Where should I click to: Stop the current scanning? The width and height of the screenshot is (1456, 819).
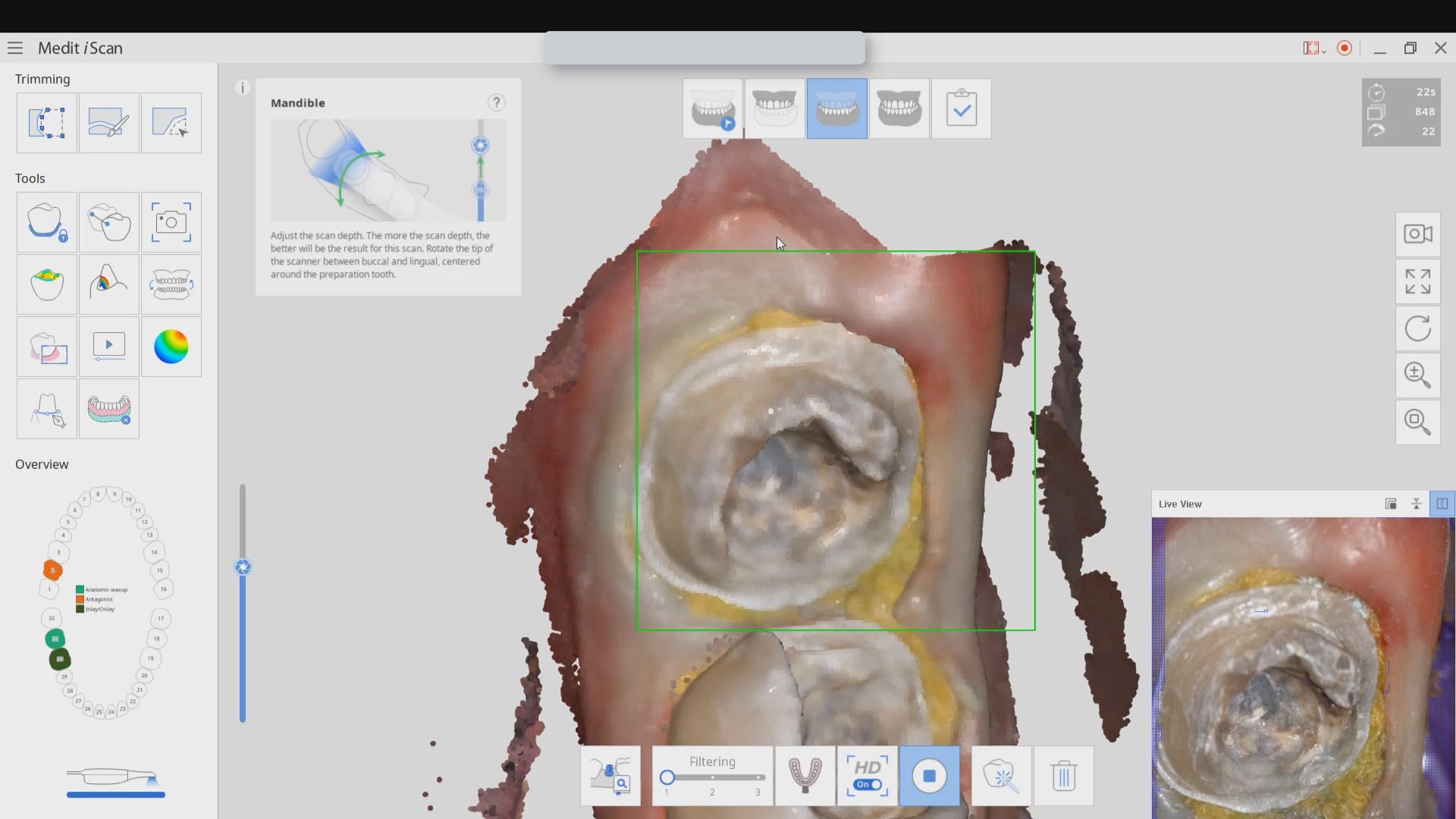929,776
